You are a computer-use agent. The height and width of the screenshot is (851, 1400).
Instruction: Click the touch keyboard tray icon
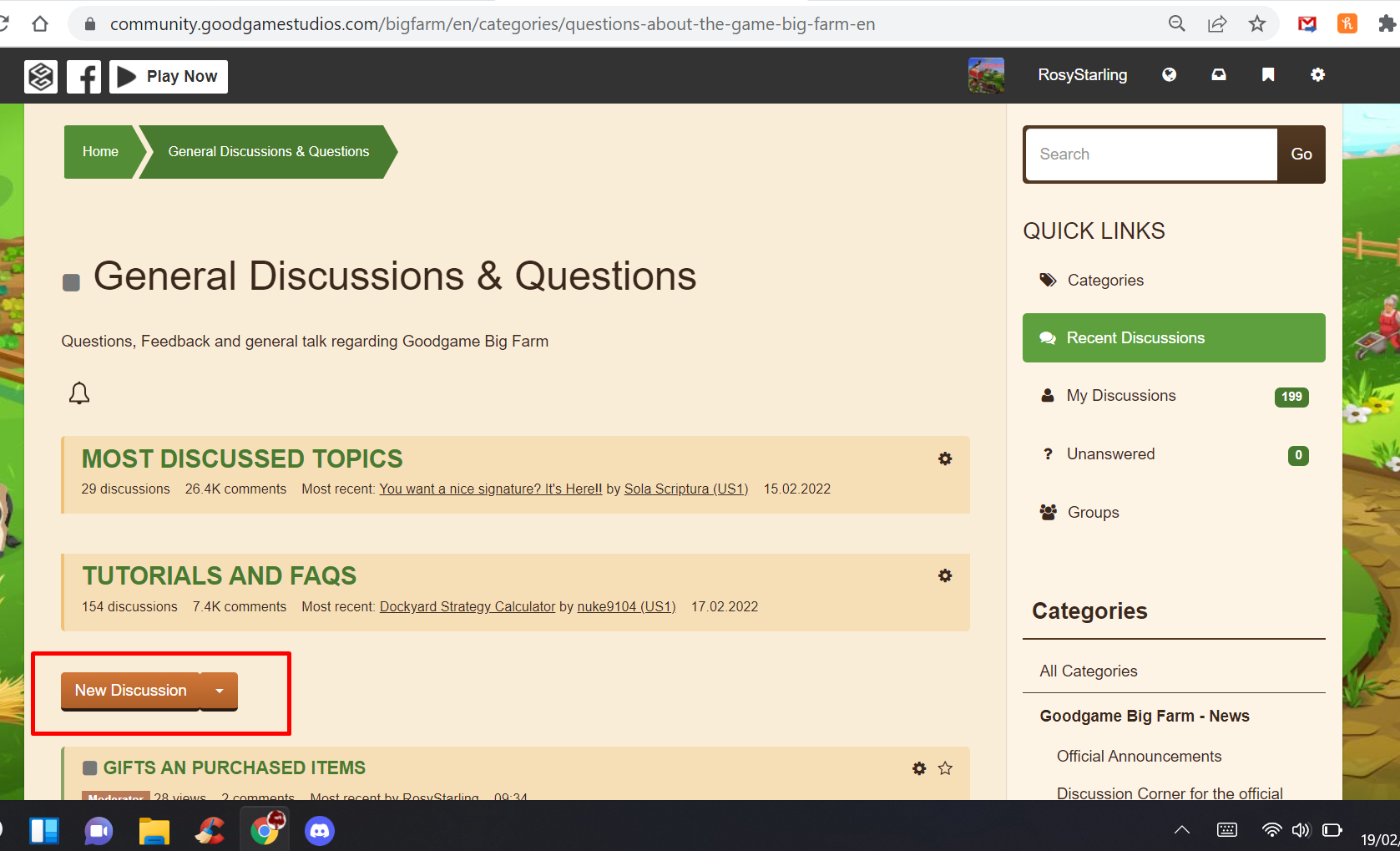point(1227,830)
